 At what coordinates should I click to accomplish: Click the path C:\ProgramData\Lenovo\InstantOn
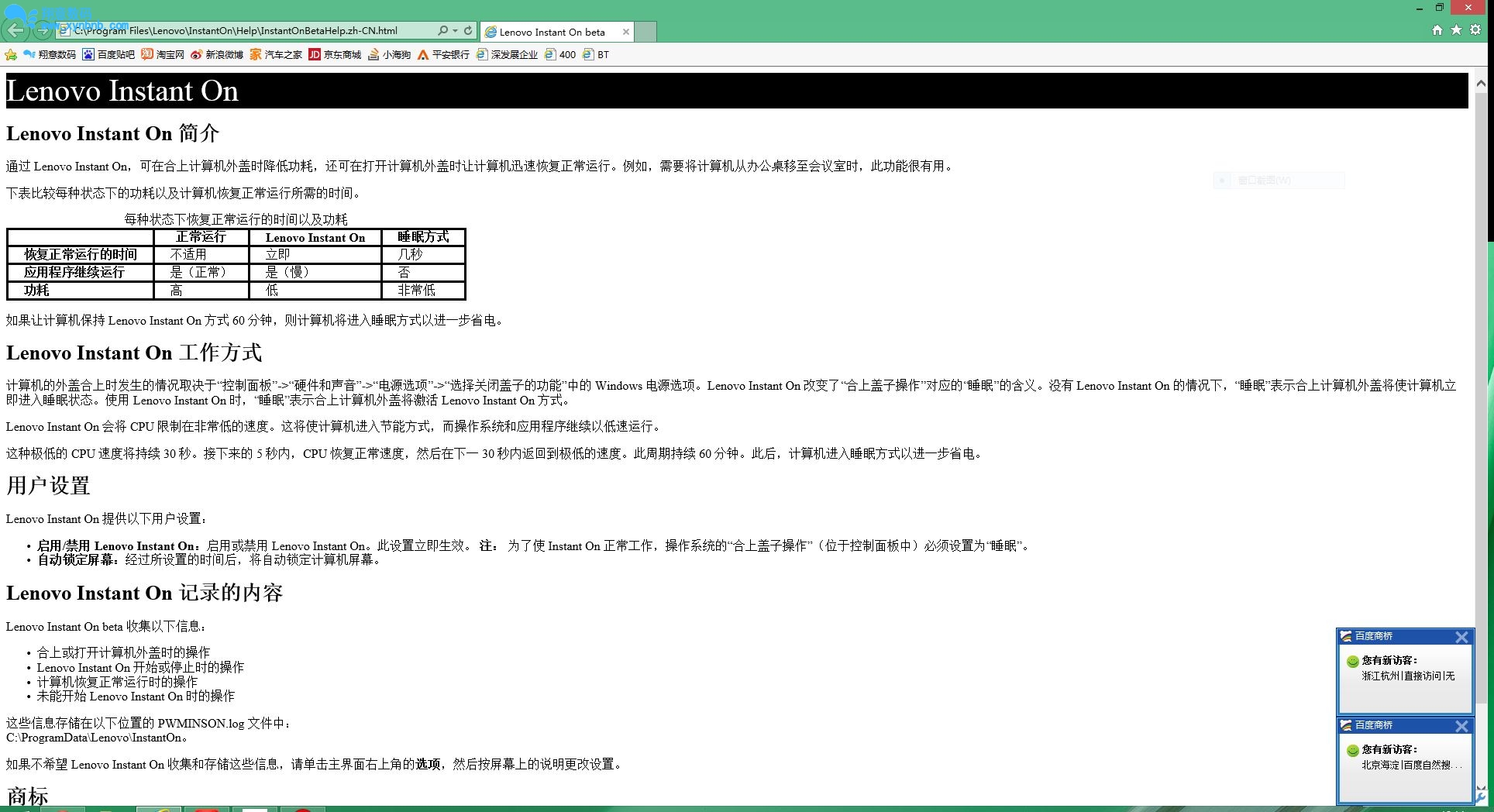(94, 738)
